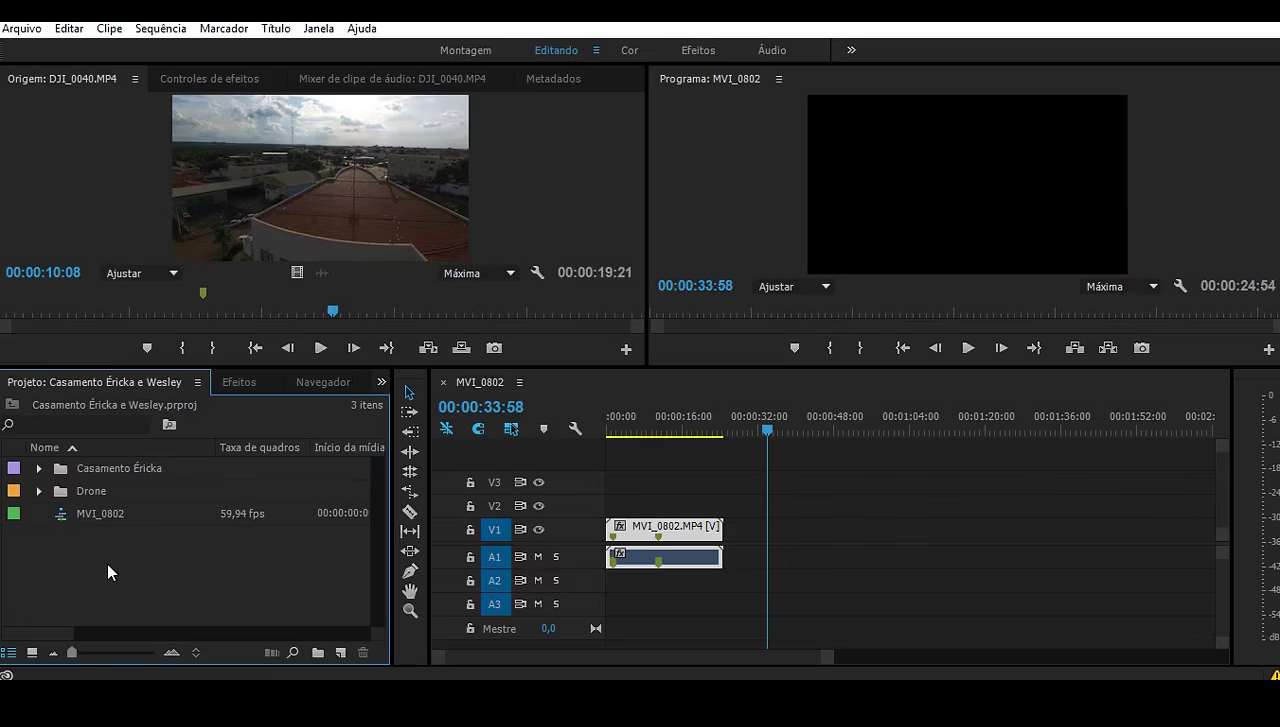
Task: Open Program monitor settings wrench
Action: [1180, 286]
